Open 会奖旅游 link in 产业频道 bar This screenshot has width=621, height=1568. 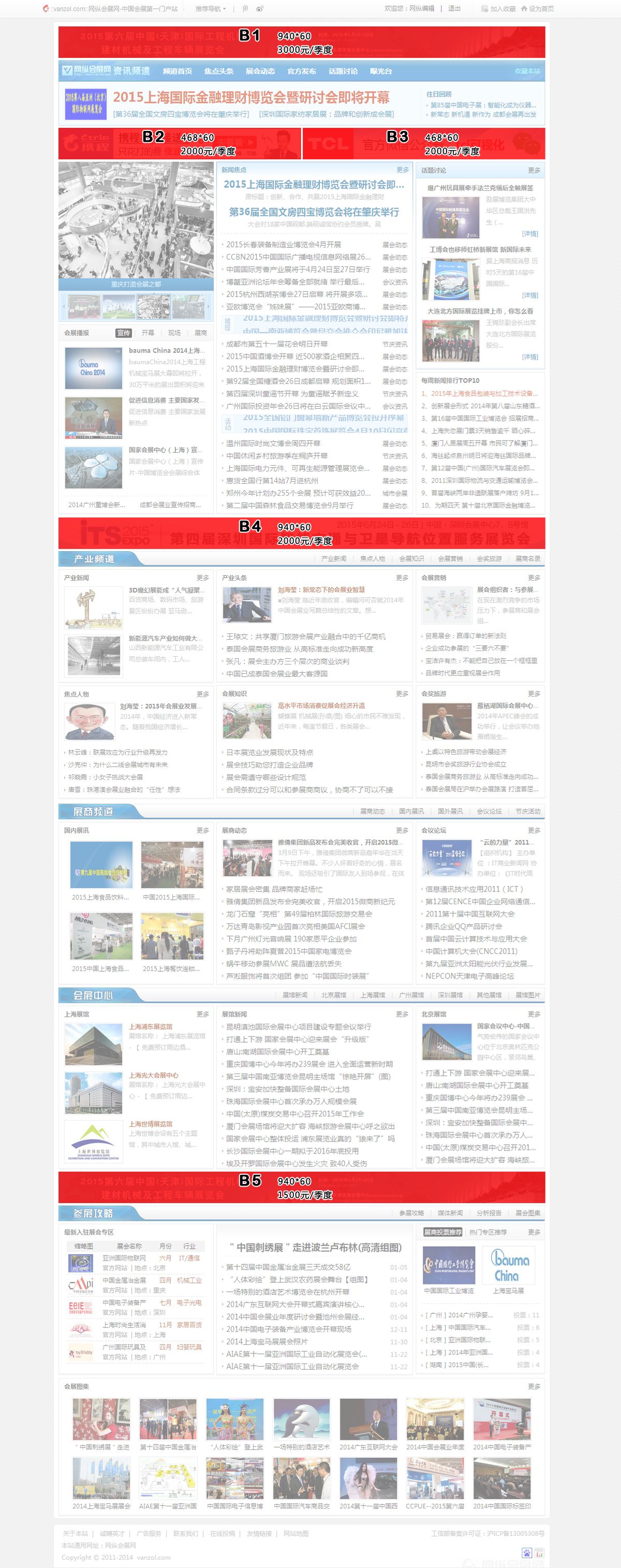pos(489,559)
